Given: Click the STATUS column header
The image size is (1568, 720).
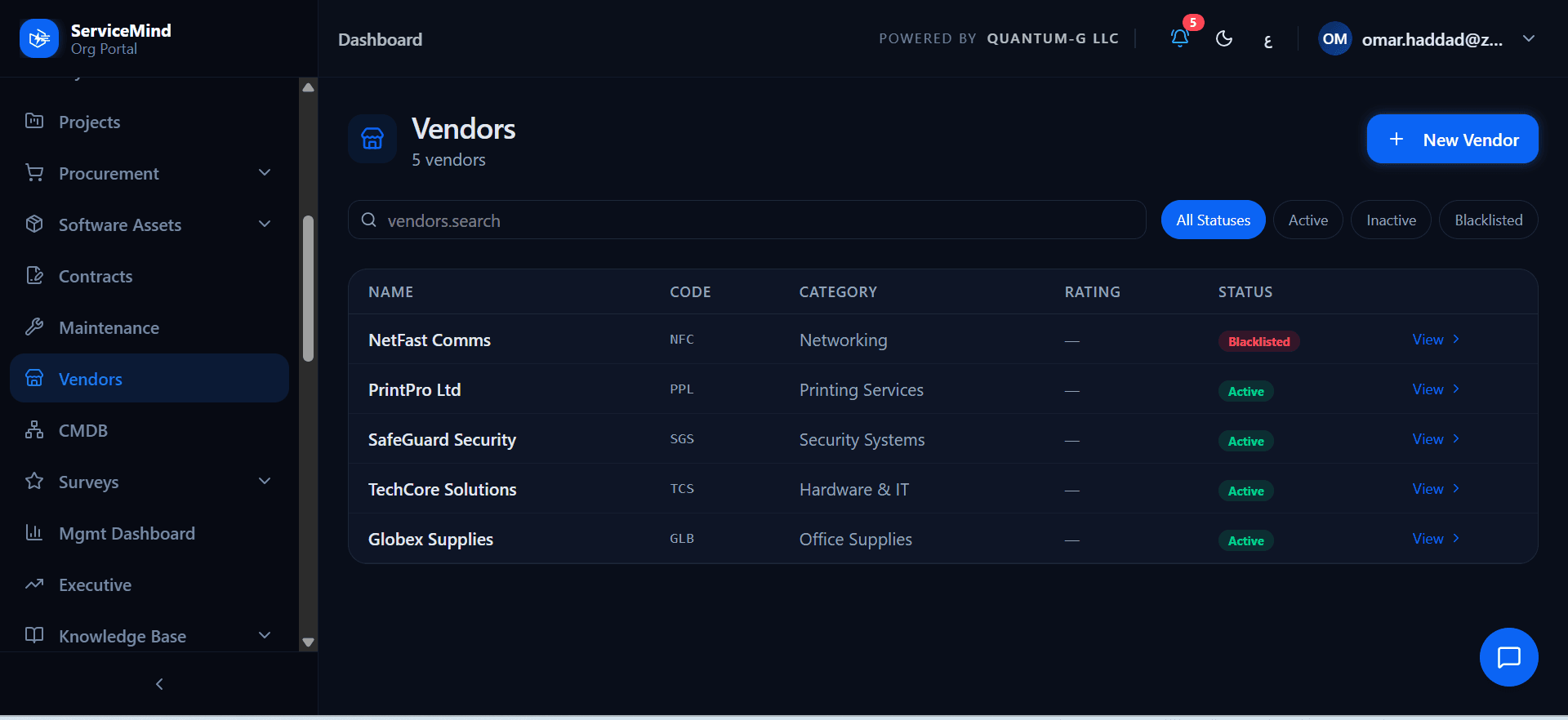Looking at the screenshot, I should click(1245, 291).
